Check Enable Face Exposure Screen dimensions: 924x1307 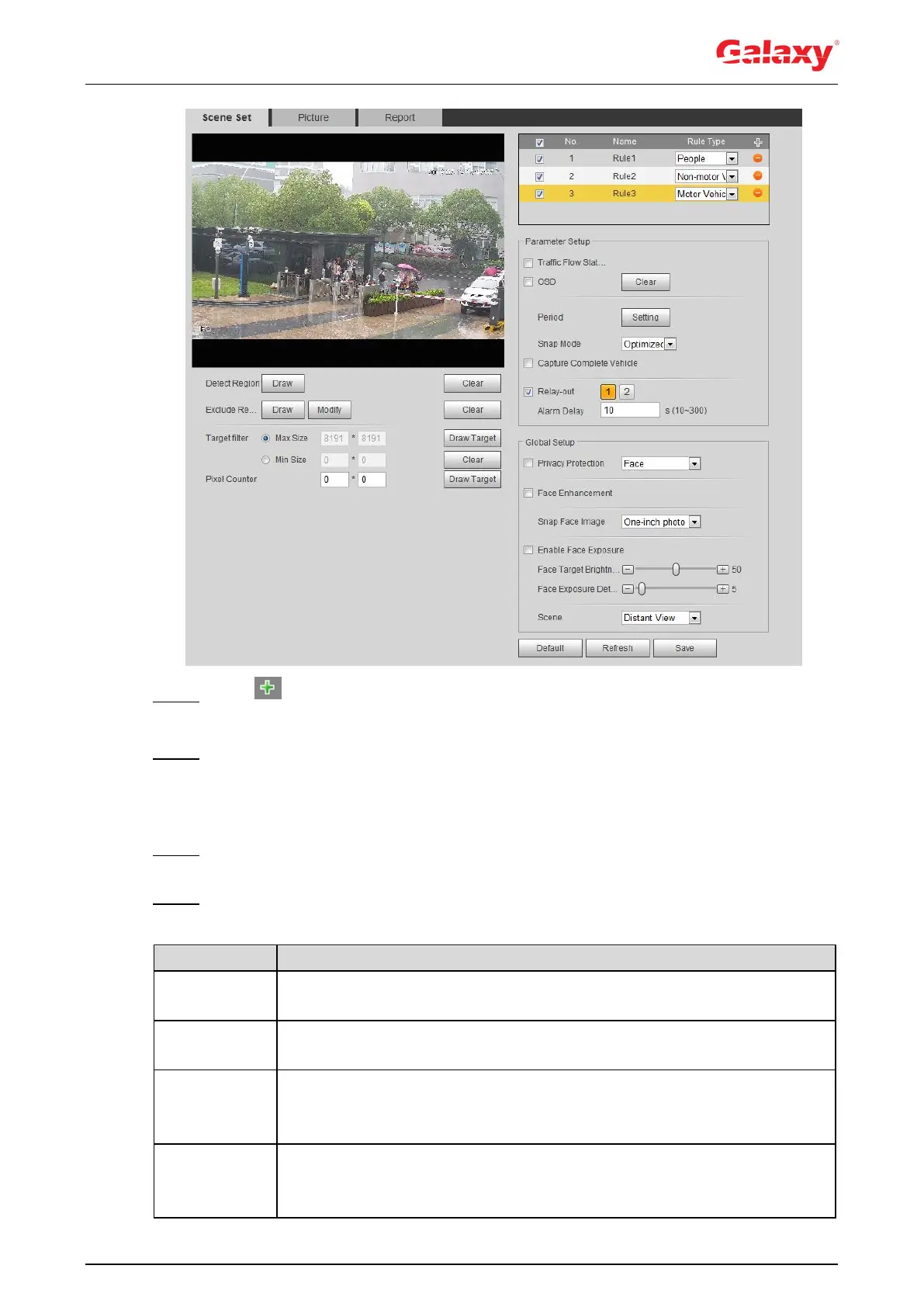[528, 550]
